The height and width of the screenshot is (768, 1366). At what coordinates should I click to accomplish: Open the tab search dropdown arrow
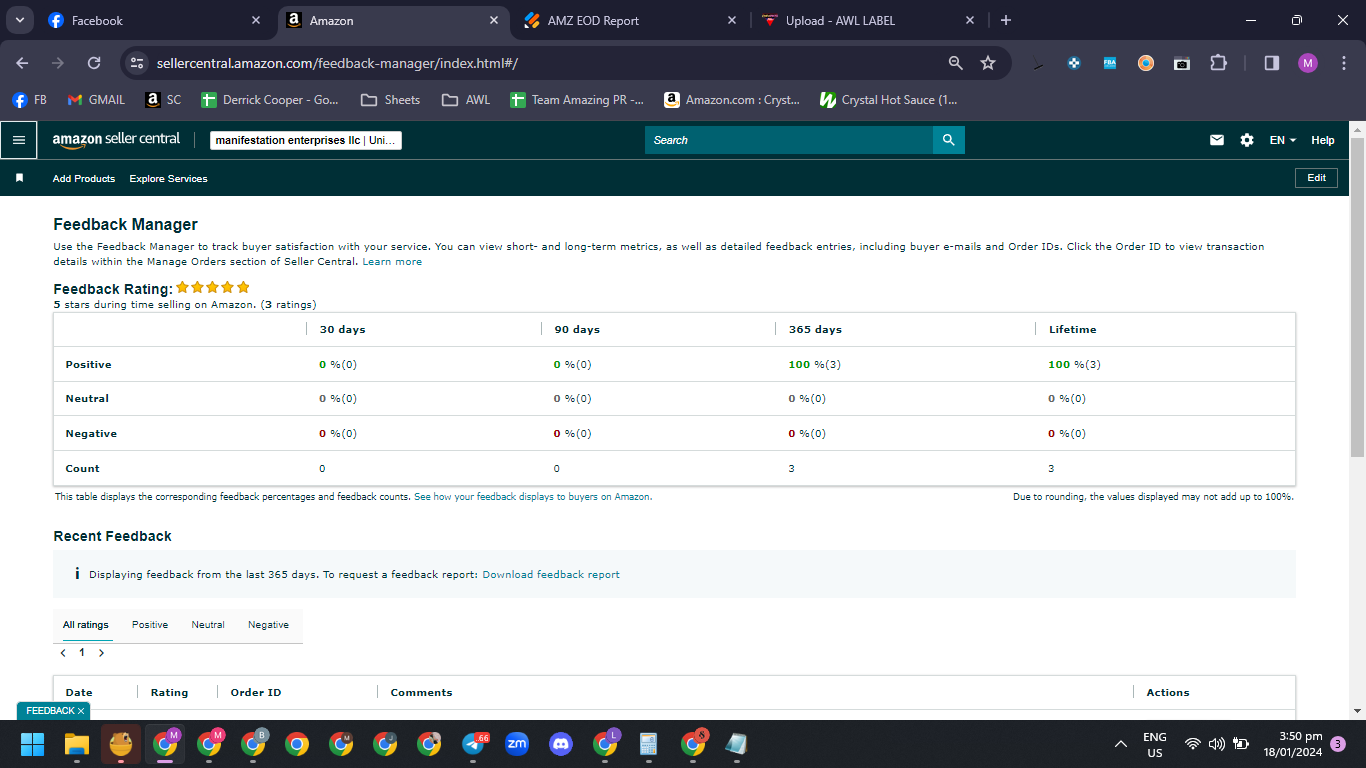coord(19,20)
